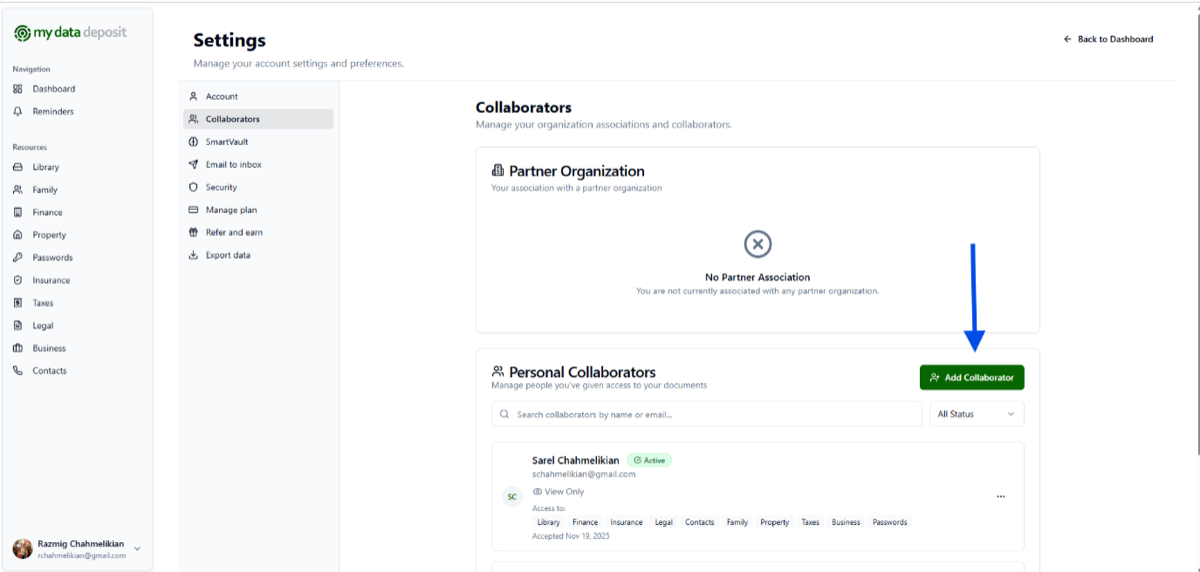
Task: Click the Contacts access tag on Sarel's card
Action: (x=700, y=522)
